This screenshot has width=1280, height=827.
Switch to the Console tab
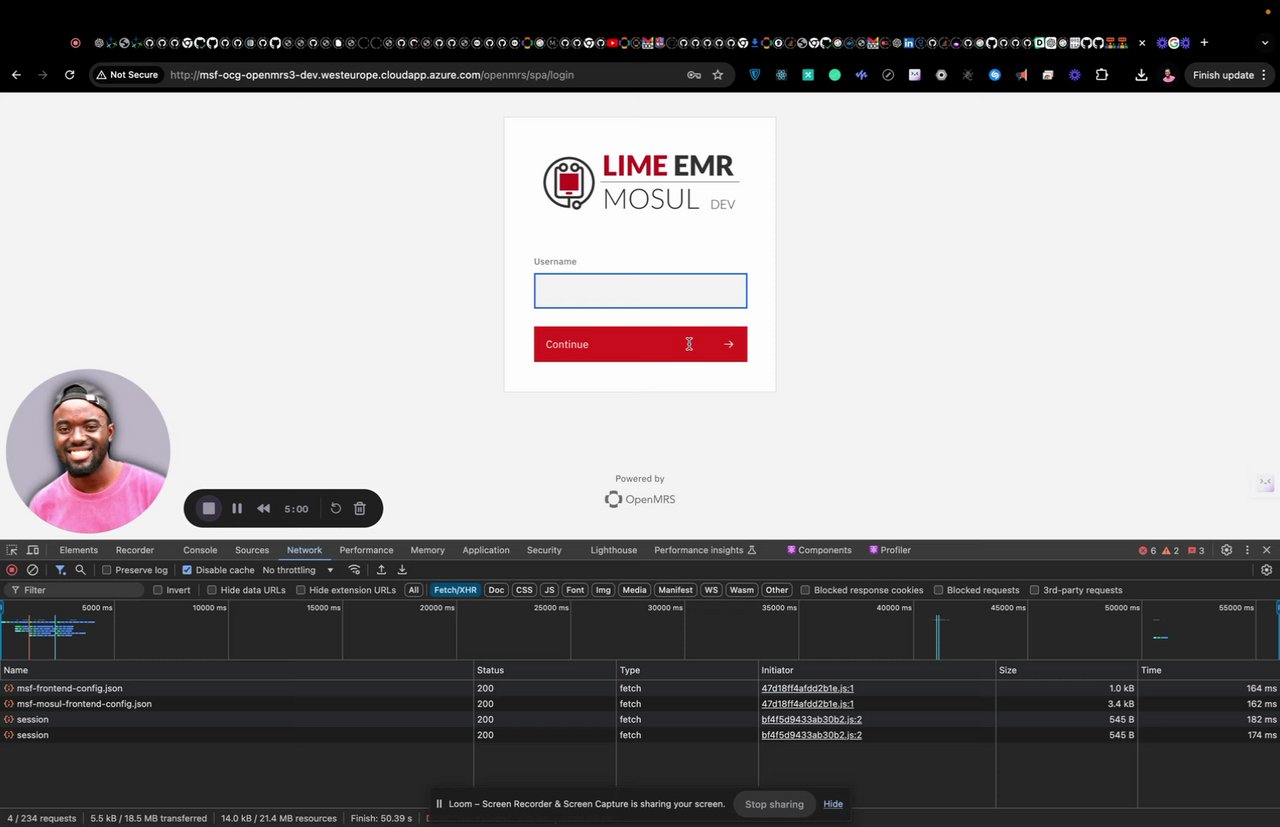200,550
